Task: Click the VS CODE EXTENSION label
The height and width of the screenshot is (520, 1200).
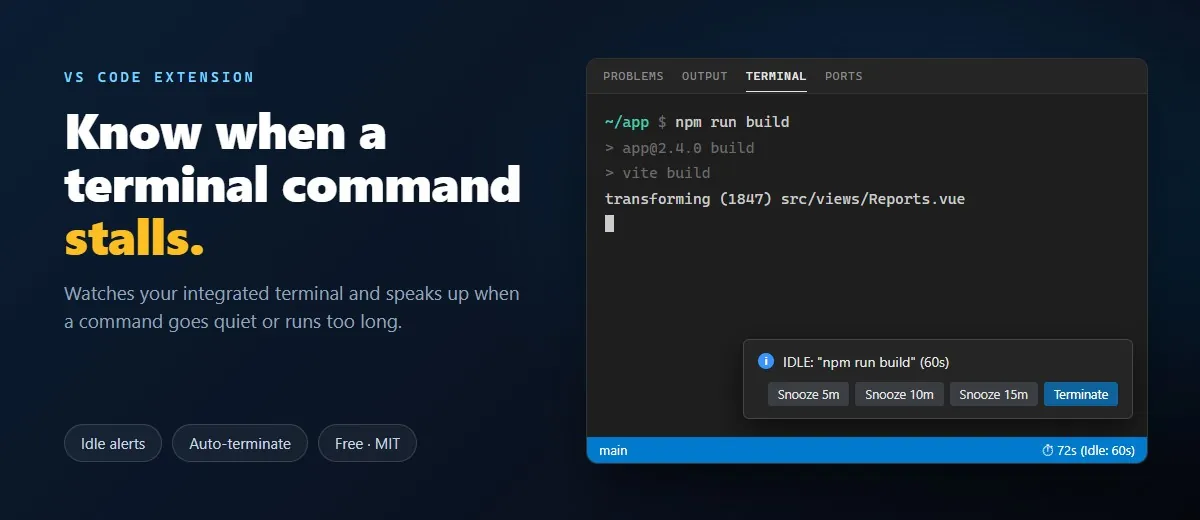Action: click(x=159, y=77)
